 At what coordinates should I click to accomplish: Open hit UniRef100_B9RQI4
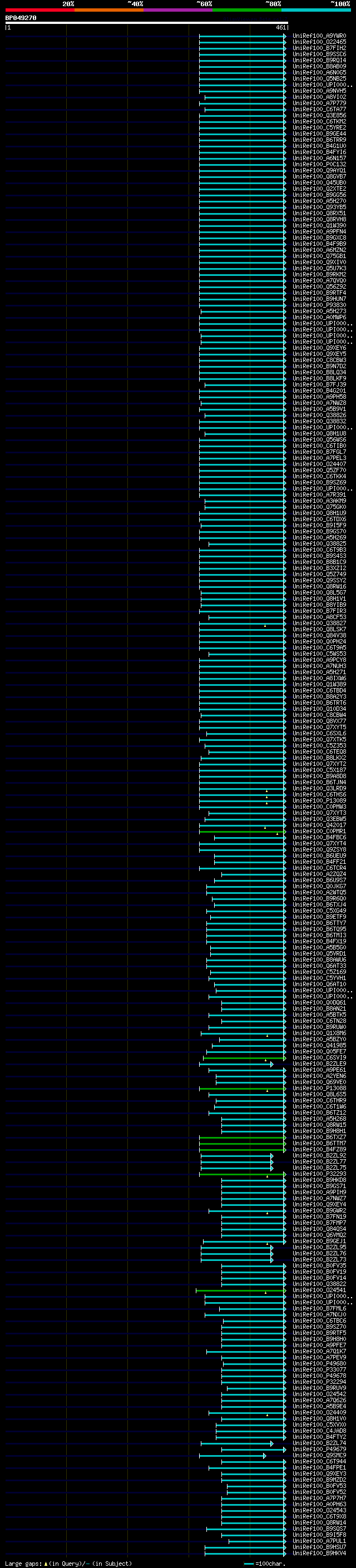[x=319, y=60]
